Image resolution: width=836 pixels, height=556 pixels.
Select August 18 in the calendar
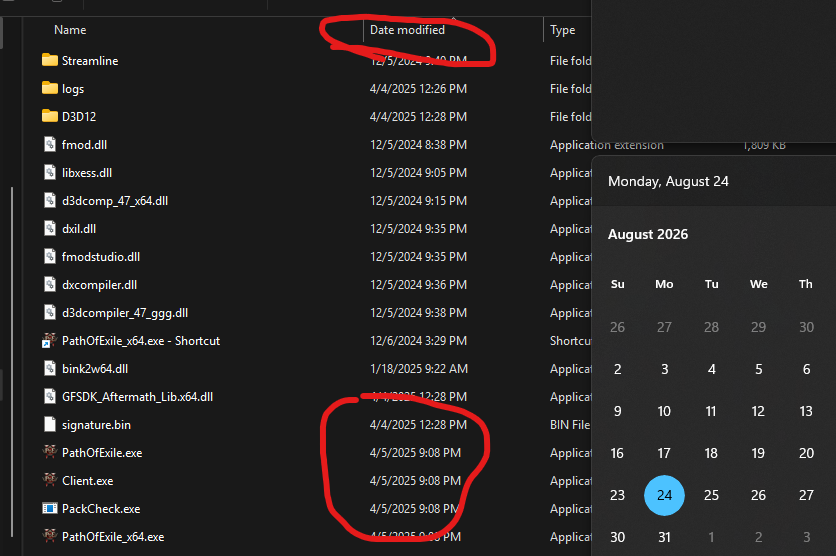pos(711,453)
